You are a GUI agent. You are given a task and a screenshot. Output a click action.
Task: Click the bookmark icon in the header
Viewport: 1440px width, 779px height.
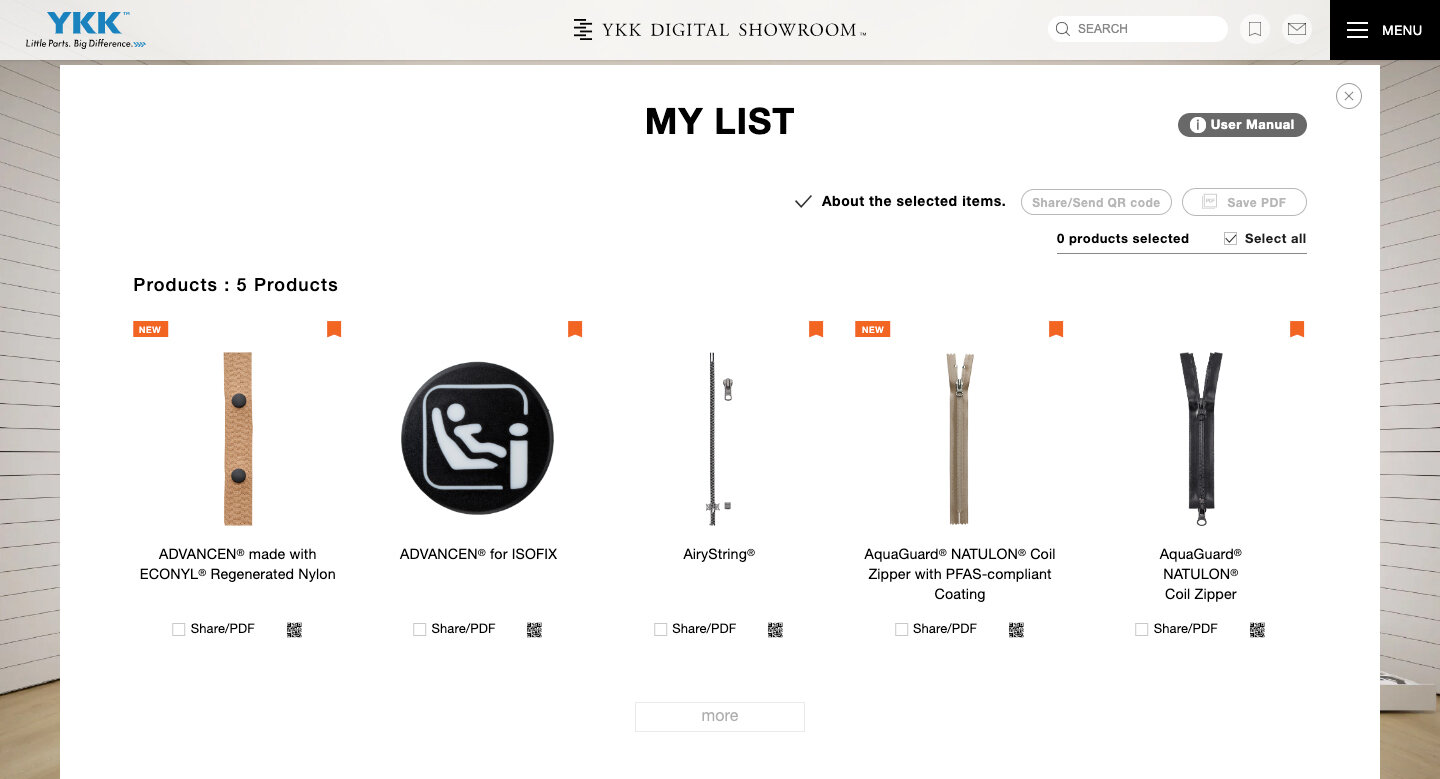[x=1255, y=29]
